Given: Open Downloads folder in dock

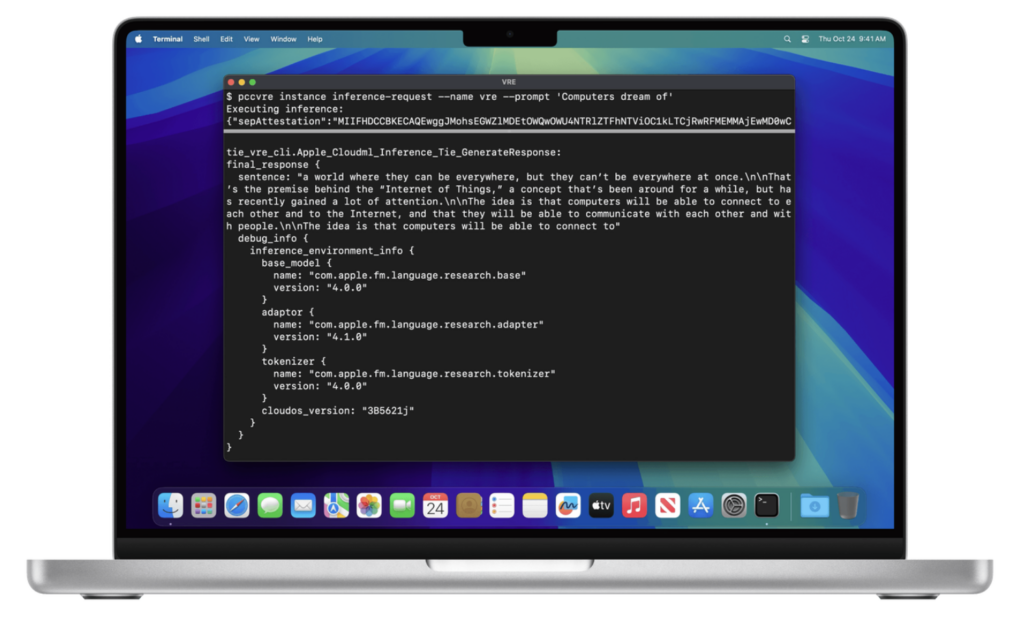Looking at the screenshot, I should tap(814, 505).
